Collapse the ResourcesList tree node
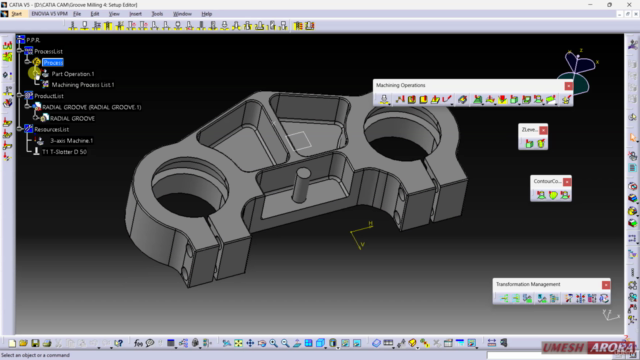This screenshot has height=360, width=640. click(19, 129)
